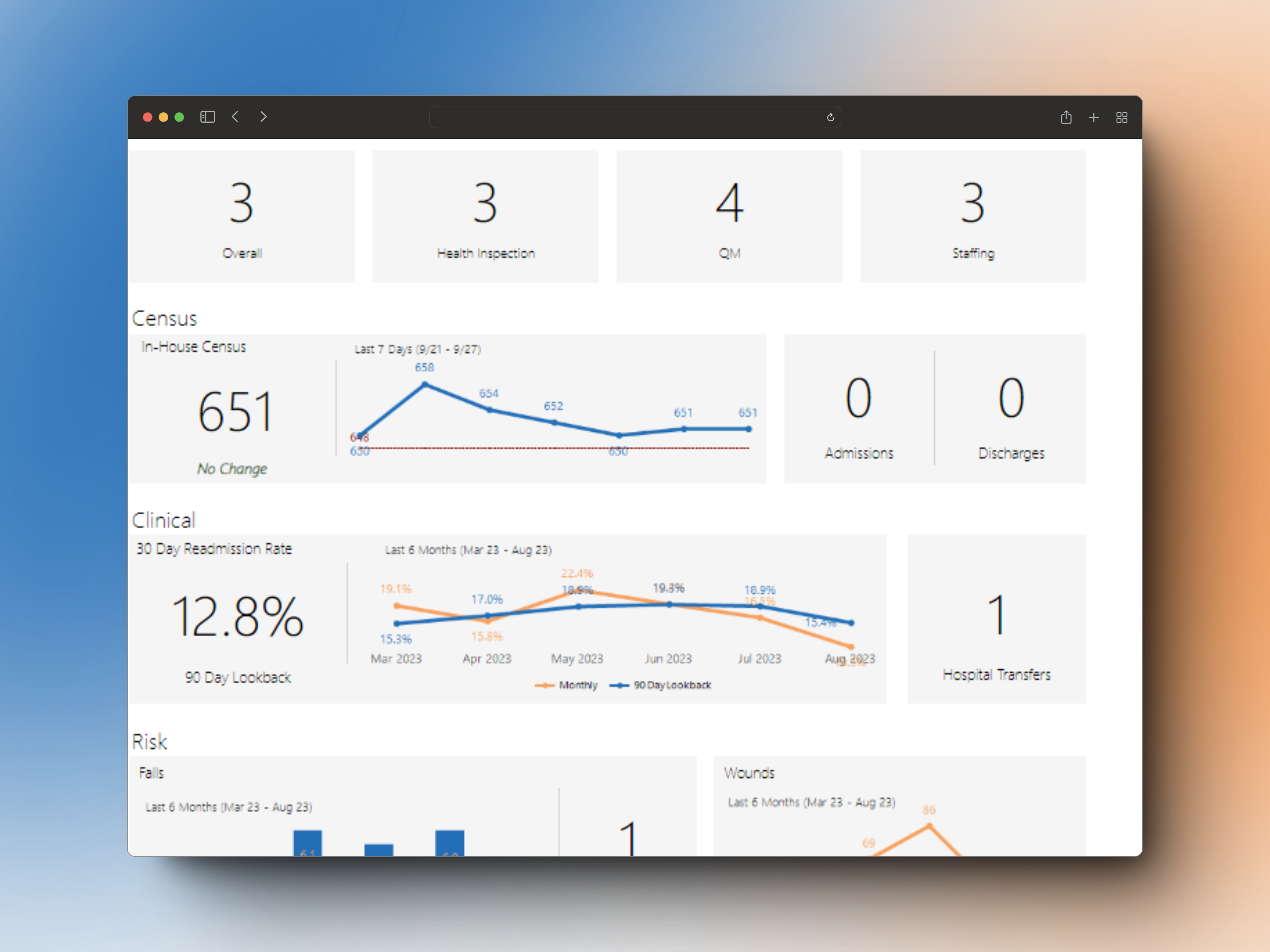Select the Staffing rating card

point(973,216)
